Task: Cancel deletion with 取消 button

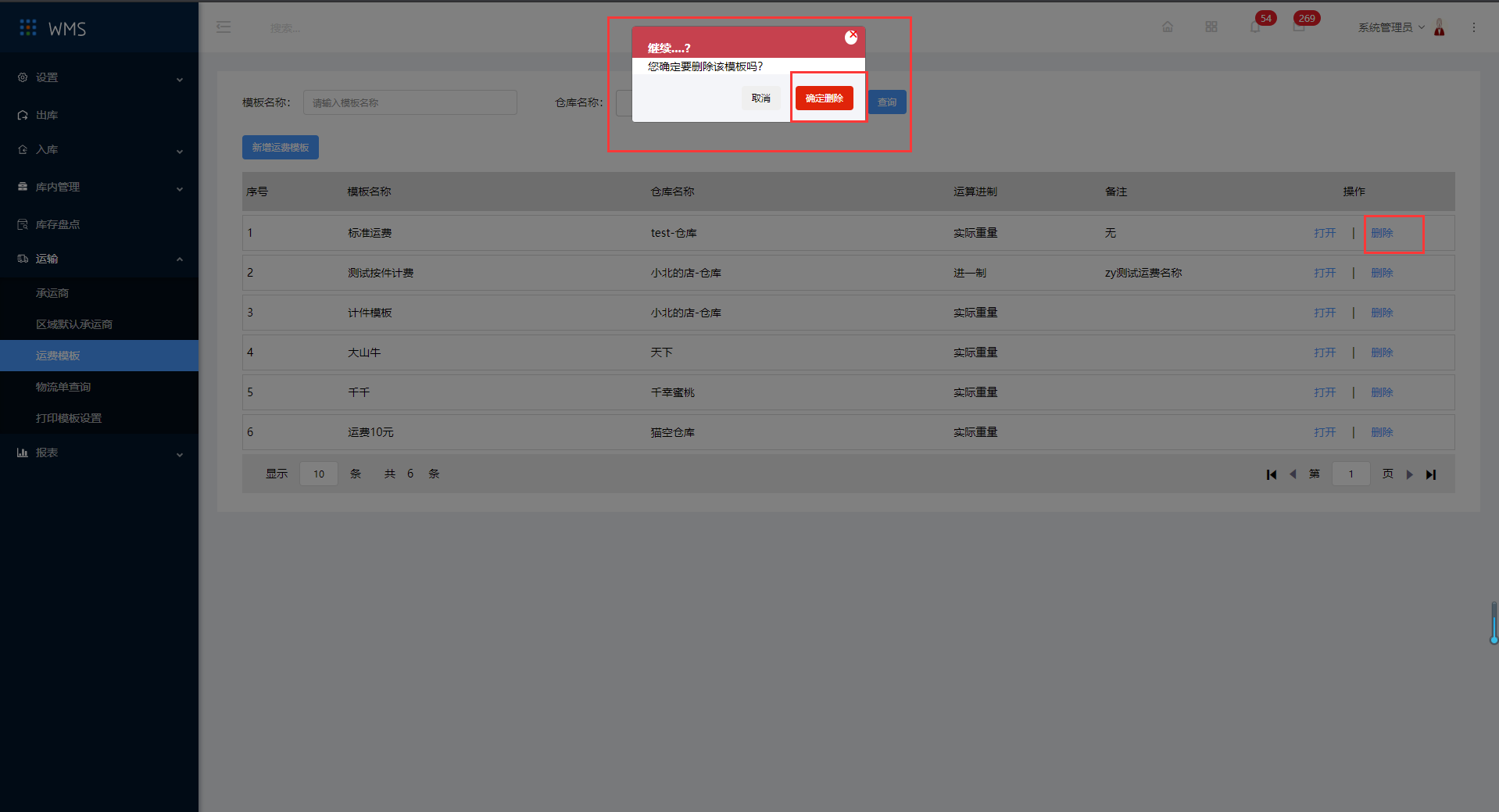Action: 761,98
